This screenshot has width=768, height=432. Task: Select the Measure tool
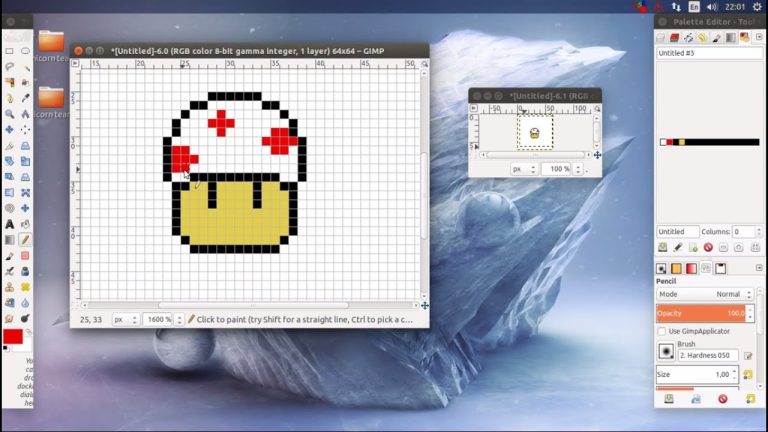(25, 114)
